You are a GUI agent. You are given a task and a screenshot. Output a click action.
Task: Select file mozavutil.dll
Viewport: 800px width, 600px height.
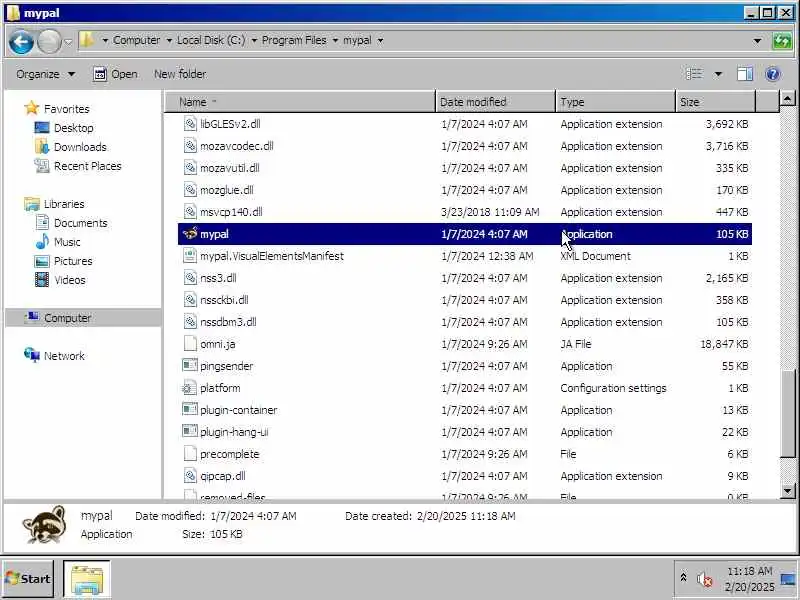pos(230,168)
